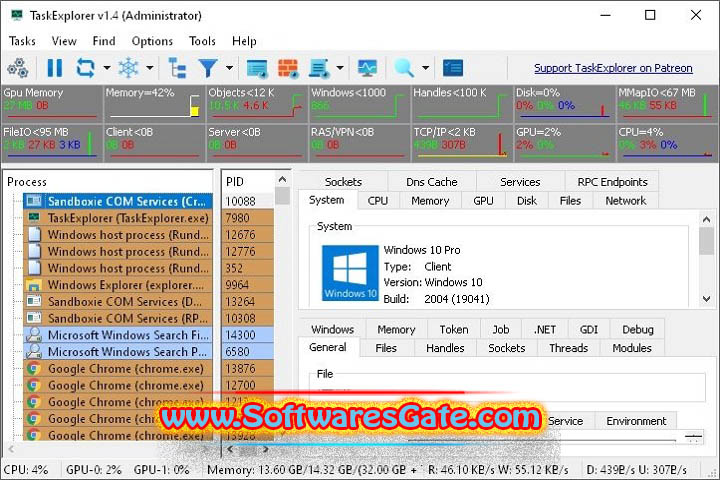Open the Modules tab
This screenshot has height=480, width=720.
click(x=632, y=348)
